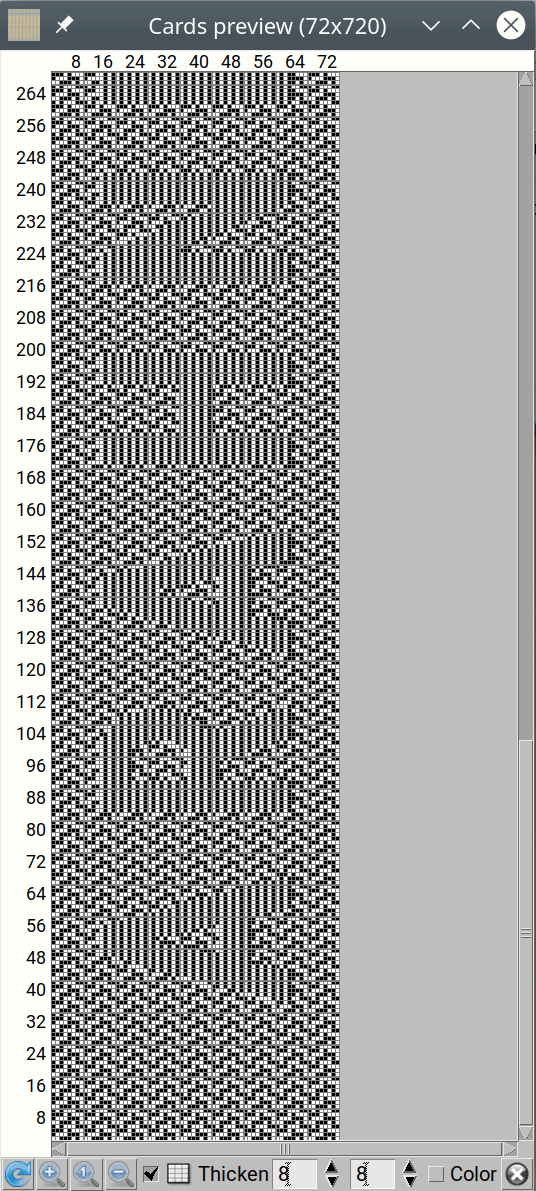Decrease the second Thicken value

tap(410, 1182)
